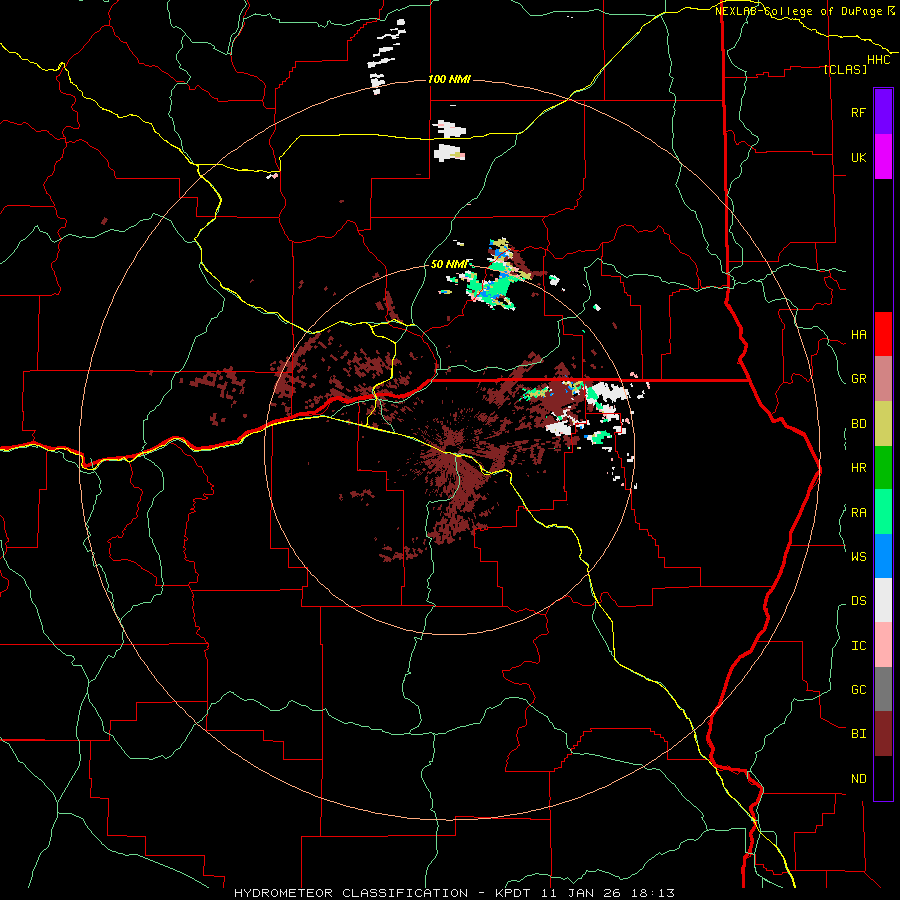The height and width of the screenshot is (900, 900).
Task: Click the brown BI legend color swatch
Action: 883,734
